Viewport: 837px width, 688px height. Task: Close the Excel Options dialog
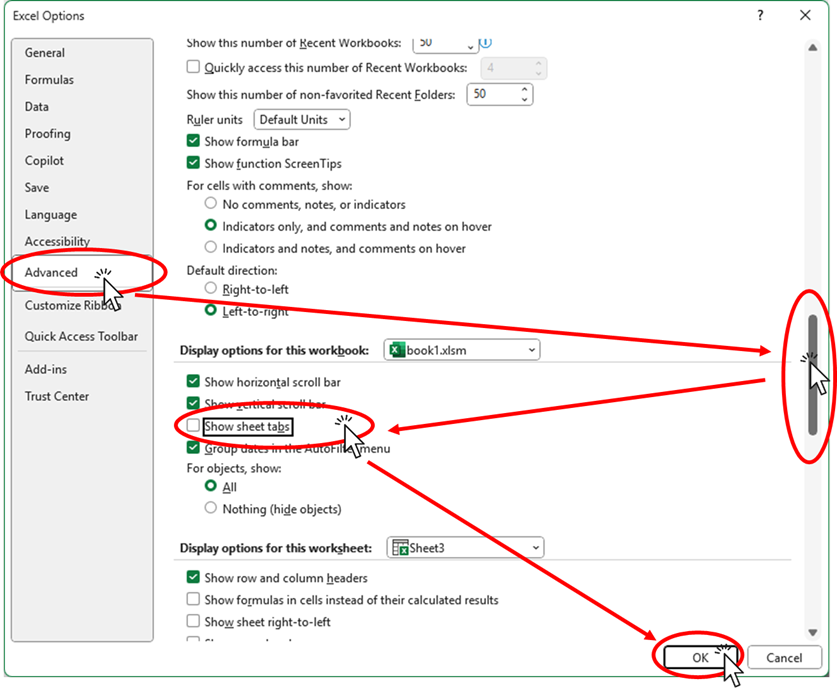tap(805, 15)
